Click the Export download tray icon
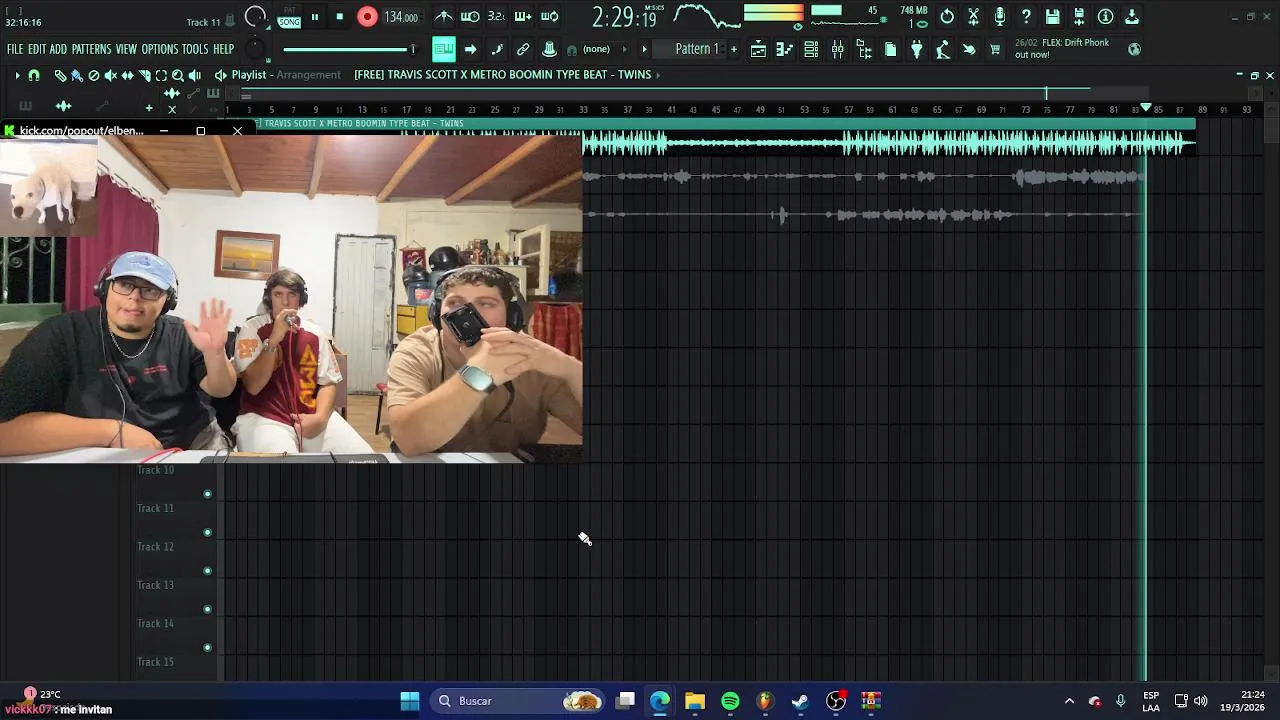 (1132, 16)
